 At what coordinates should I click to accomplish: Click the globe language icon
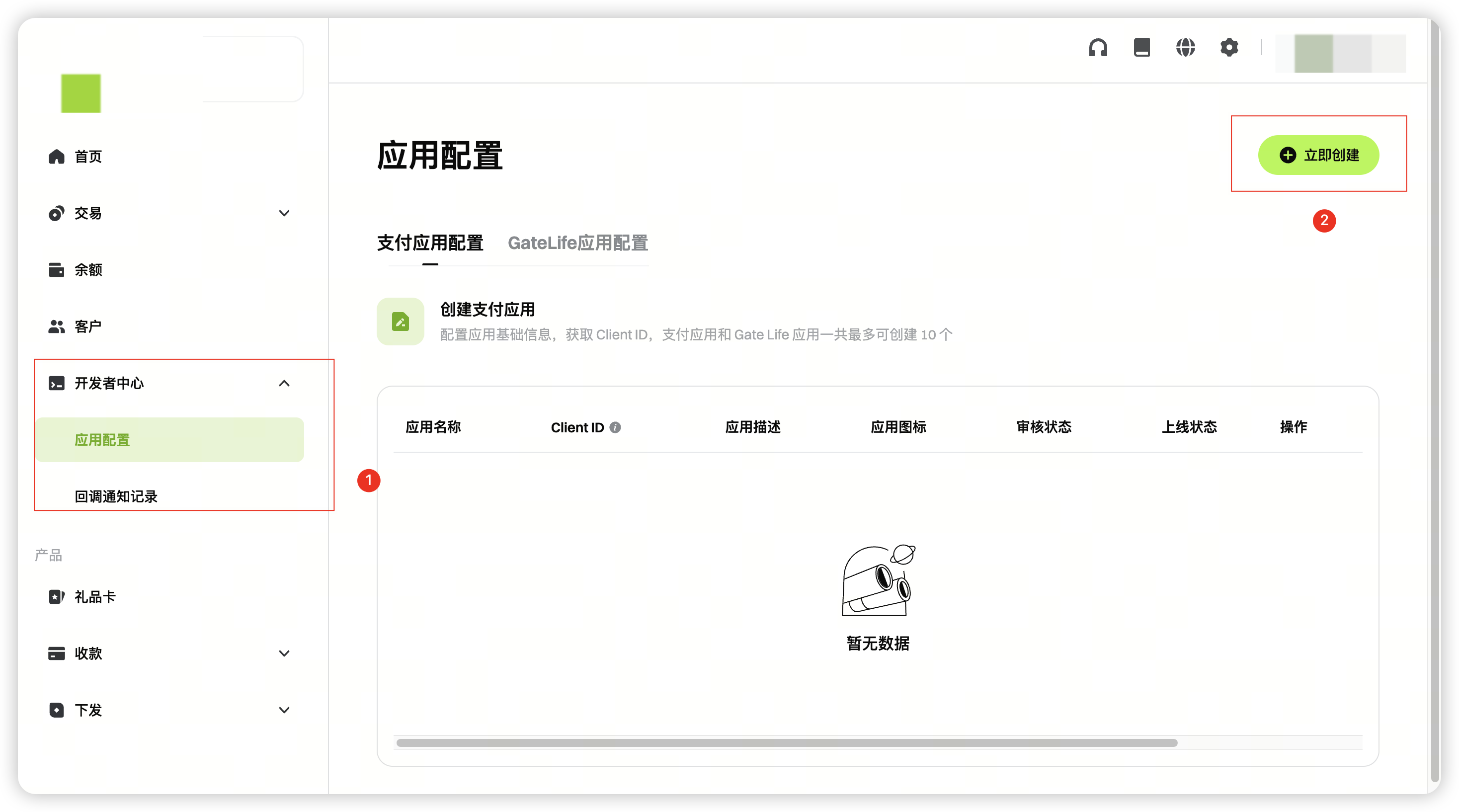1186,48
